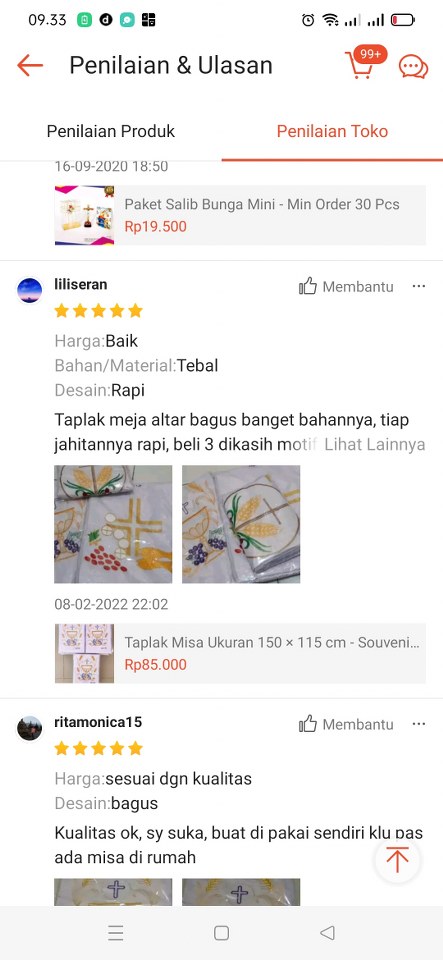This screenshot has width=443, height=960.
Task: Mark liliseran's review as Membantu
Action: (346, 286)
